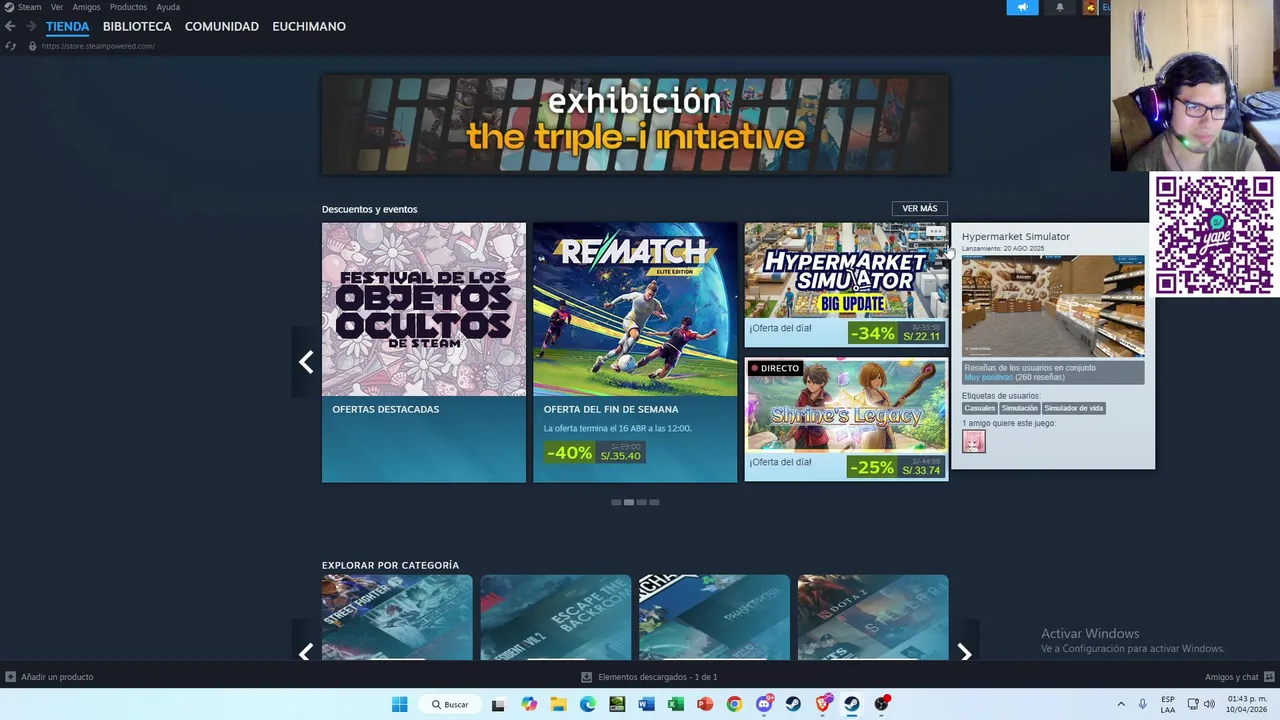The width and height of the screenshot is (1280, 720).
Task: Open the Phasmophobia category tile
Action: pyautogui.click(x=714, y=617)
